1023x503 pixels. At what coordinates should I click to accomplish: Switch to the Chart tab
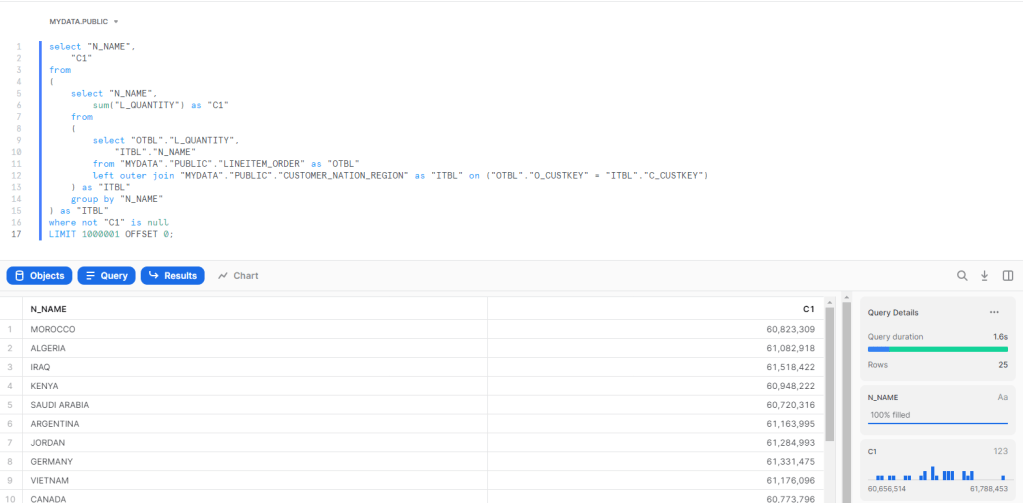(x=238, y=276)
